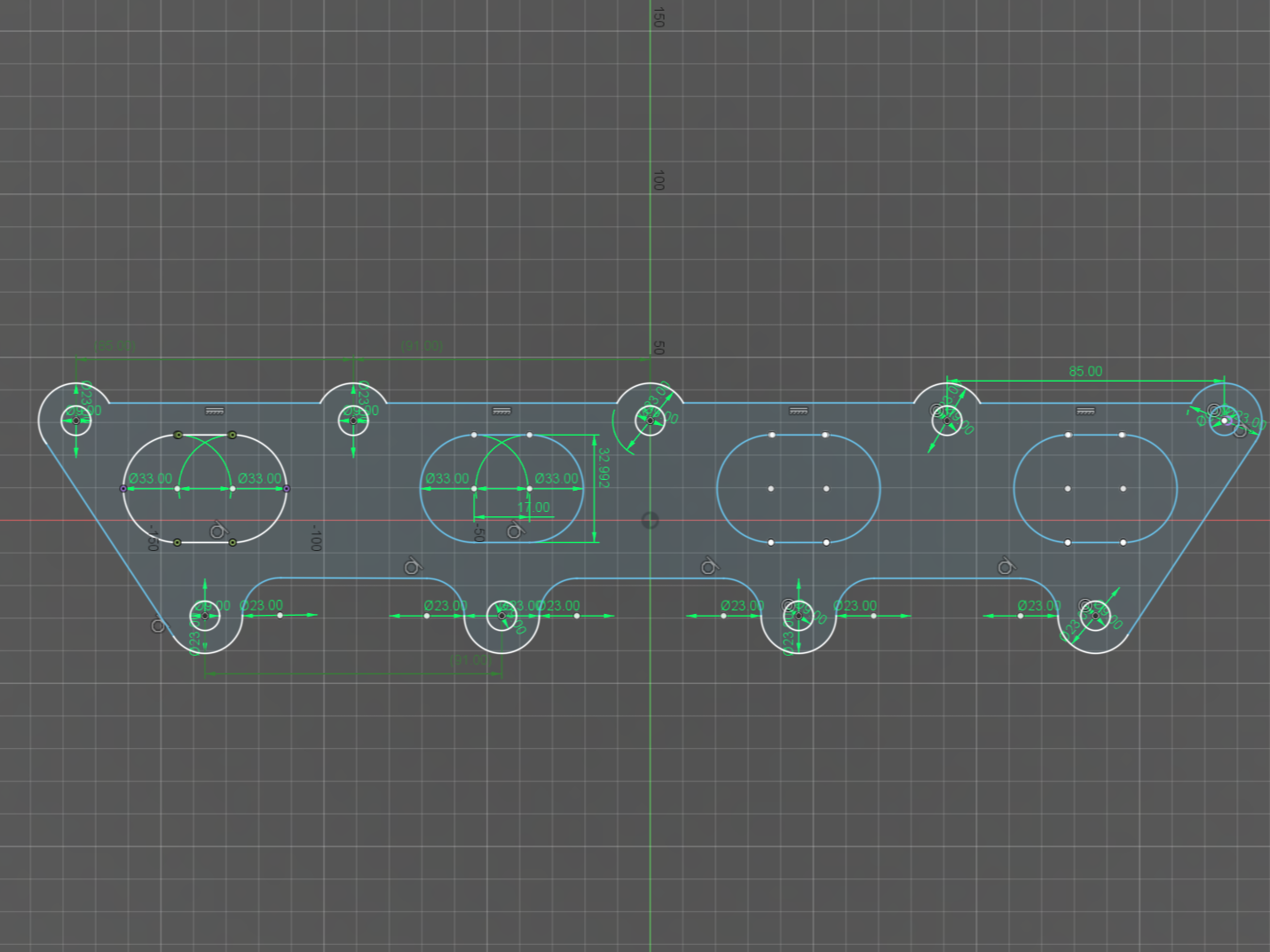This screenshot has width=1270, height=952.
Task: Select the faded (91.00) dimension above the flange
Action: (x=422, y=345)
